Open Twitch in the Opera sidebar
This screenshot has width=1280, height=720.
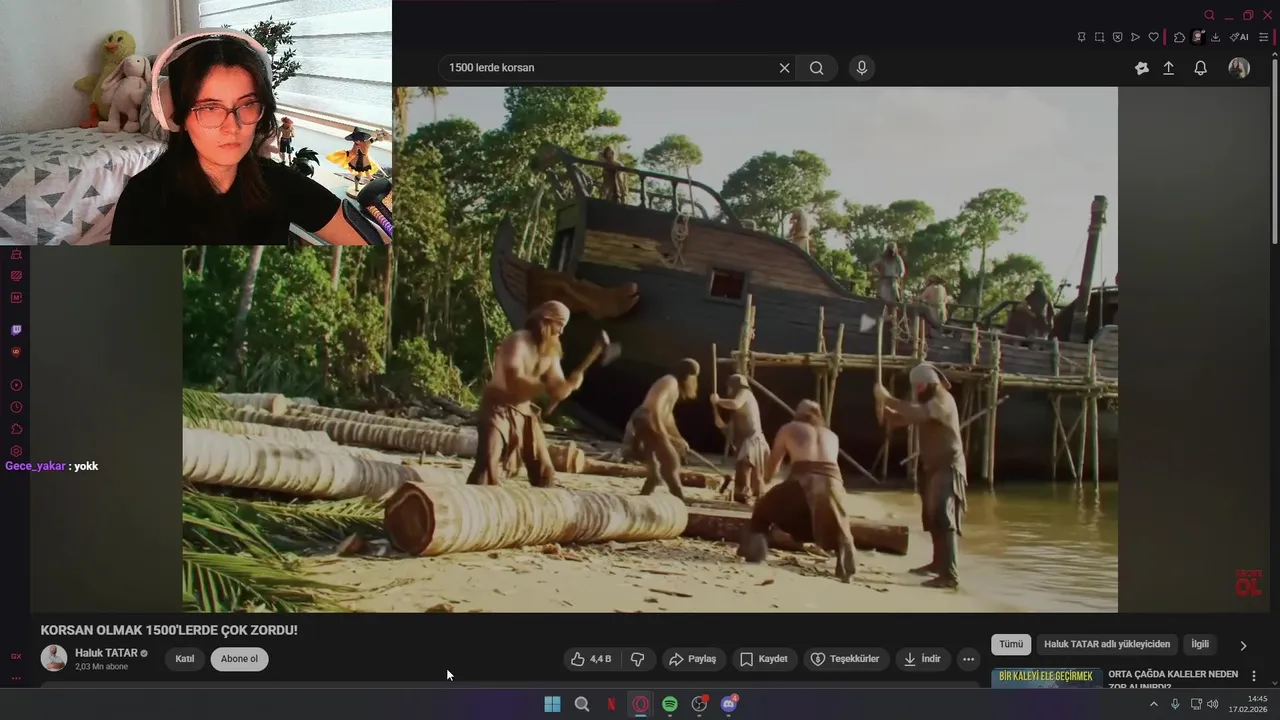(x=16, y=330)
